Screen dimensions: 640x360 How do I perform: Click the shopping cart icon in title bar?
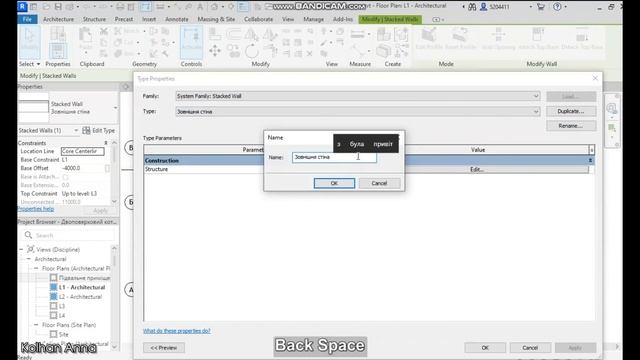coord(540,7)
